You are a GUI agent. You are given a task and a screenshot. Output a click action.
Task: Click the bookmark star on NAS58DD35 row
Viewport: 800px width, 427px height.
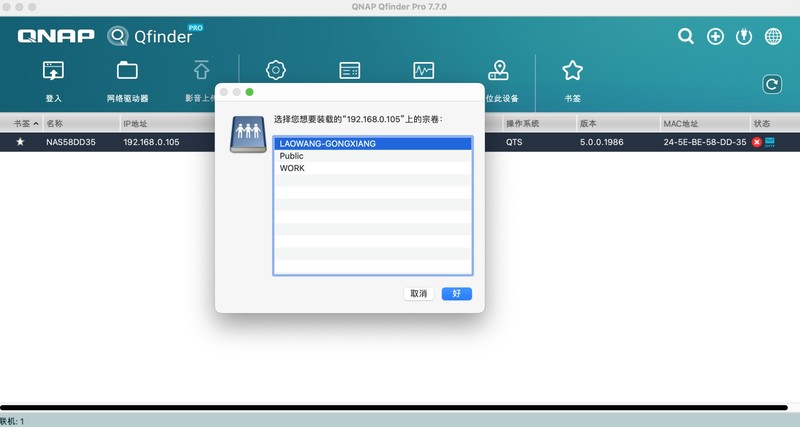[x=20, y=142]
